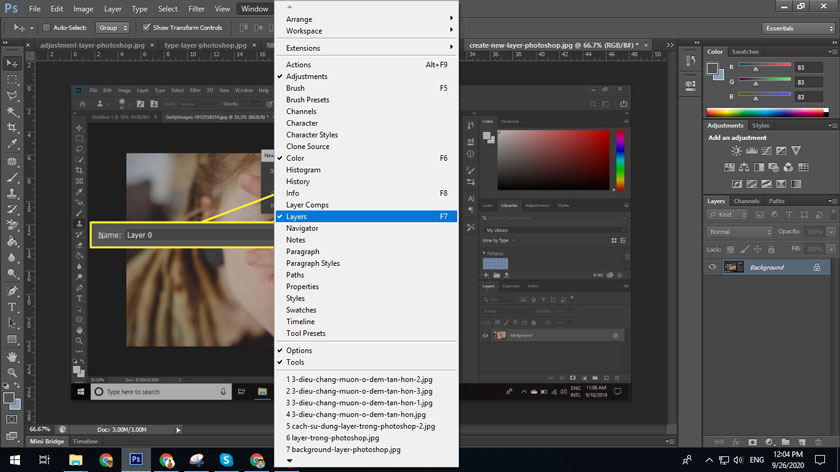Open the Filter menu
Screen dimensions: 840x472
coord(196,9)
